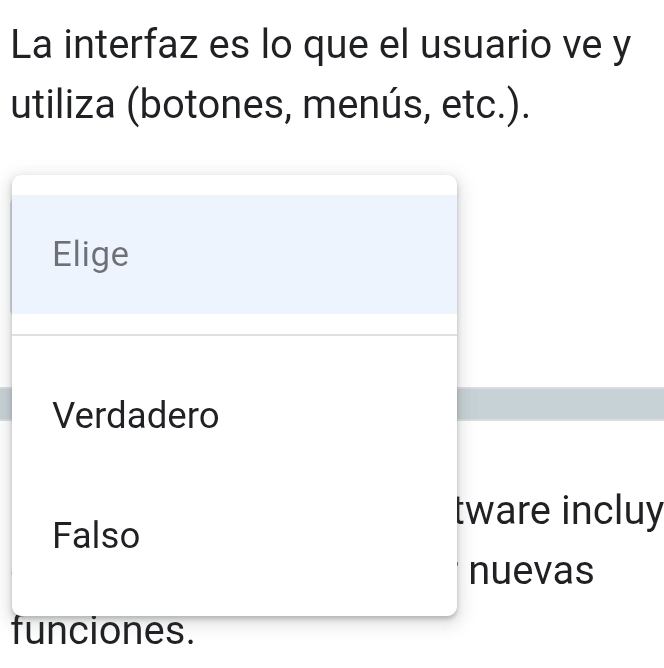Choose Verdadero from the dropdown list

[x=136, y=415]
